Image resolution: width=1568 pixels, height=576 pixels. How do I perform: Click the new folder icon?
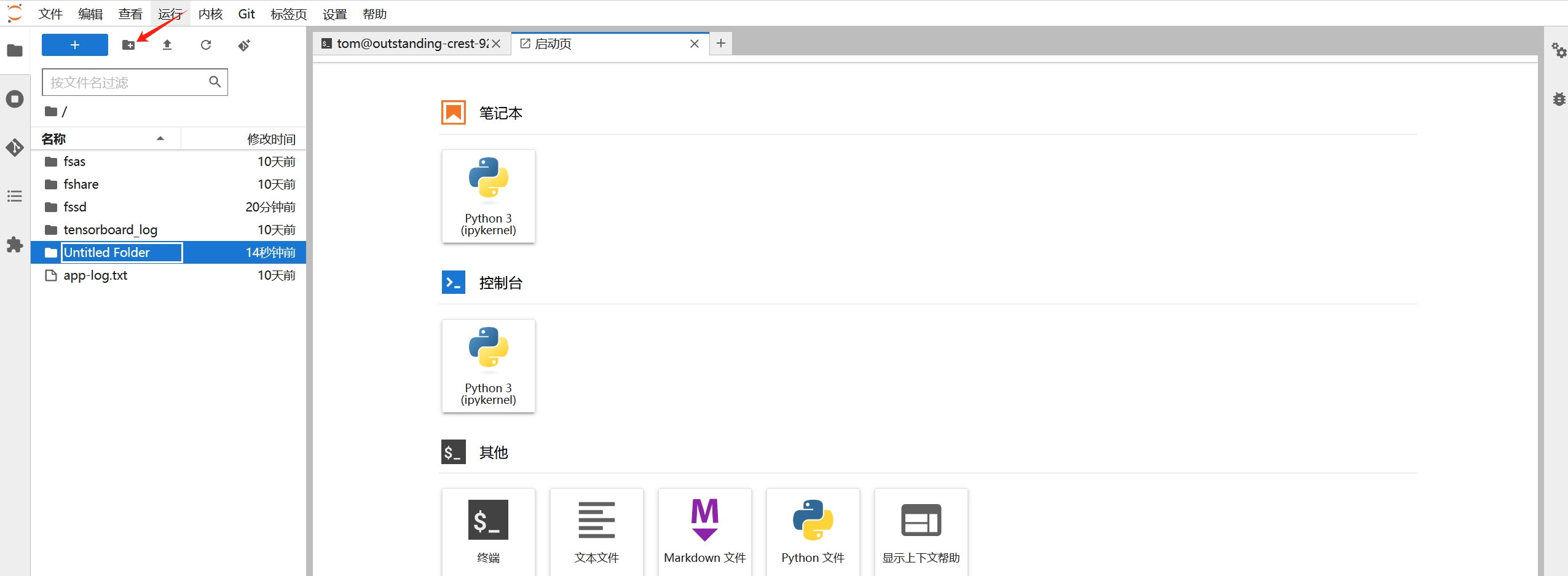(x=128, y=45)
